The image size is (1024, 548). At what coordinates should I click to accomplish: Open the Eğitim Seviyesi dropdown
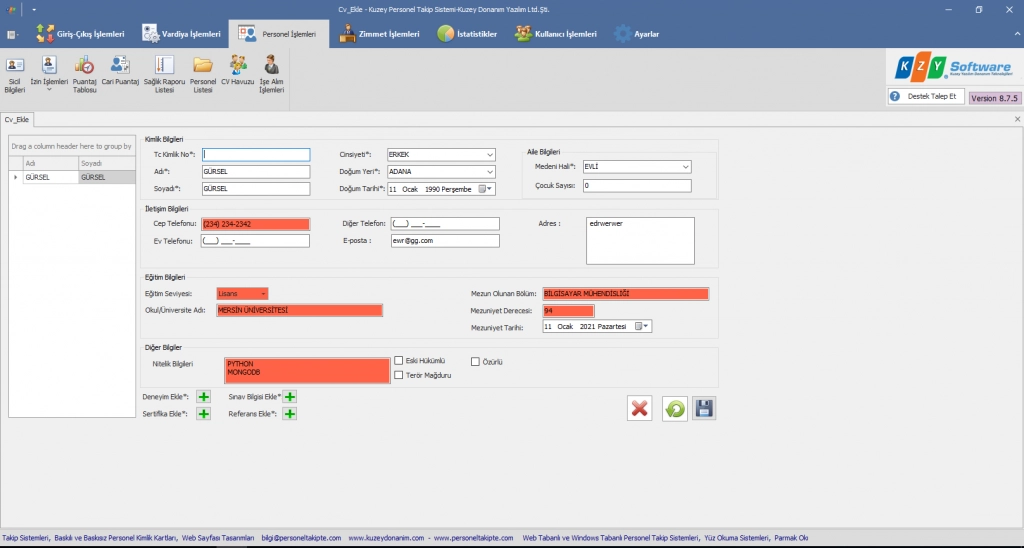point(263,294)
